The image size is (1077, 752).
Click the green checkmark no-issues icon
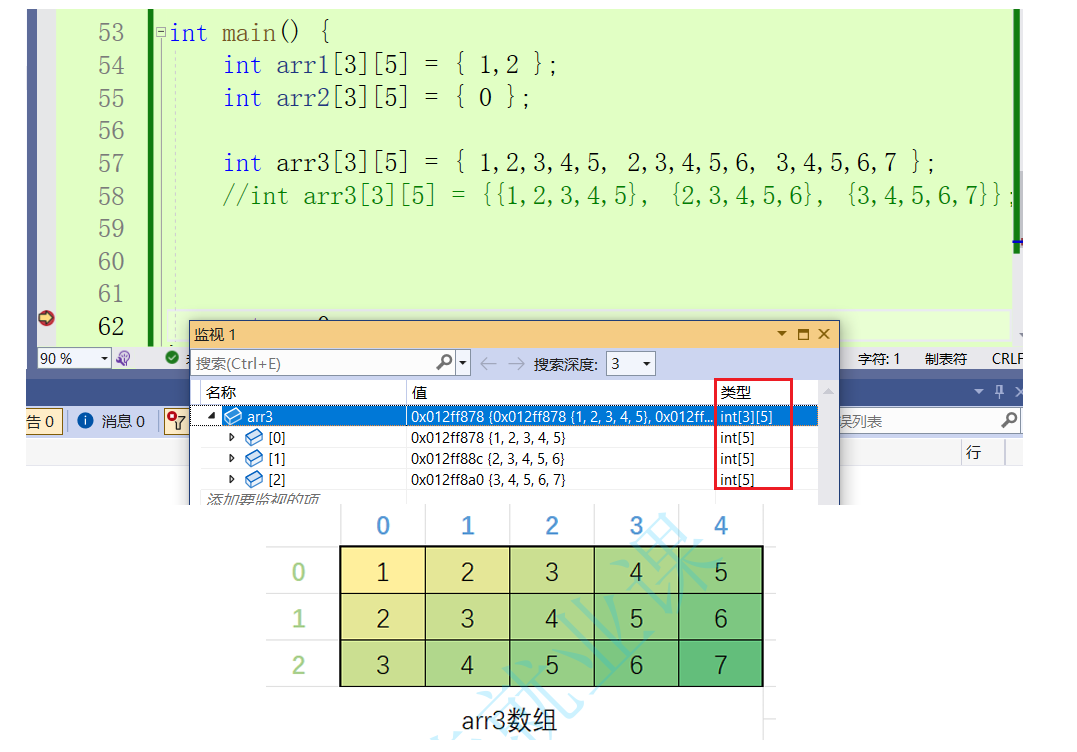pyautogui.click(x=172, y=357)
